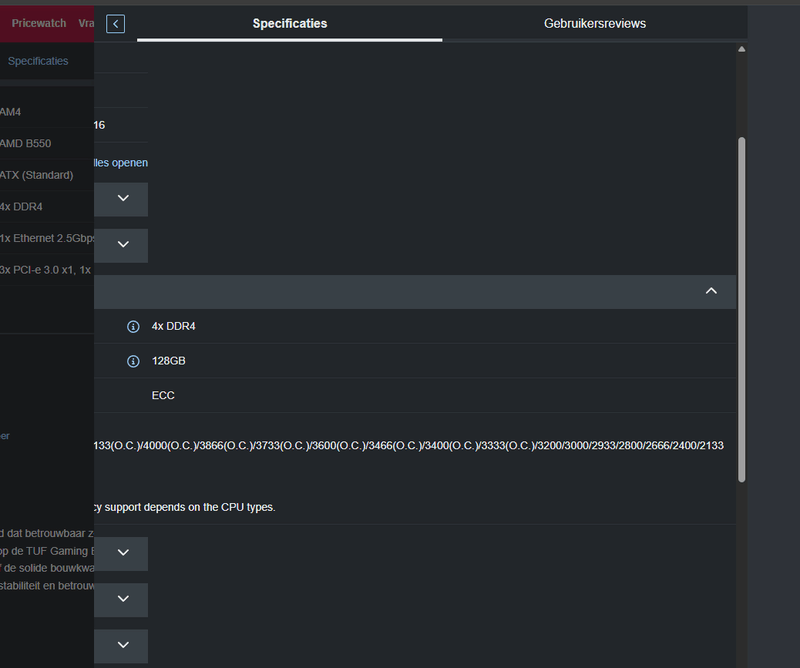Expand the second collapsed section under Alles openen

(x=123, y=244)
